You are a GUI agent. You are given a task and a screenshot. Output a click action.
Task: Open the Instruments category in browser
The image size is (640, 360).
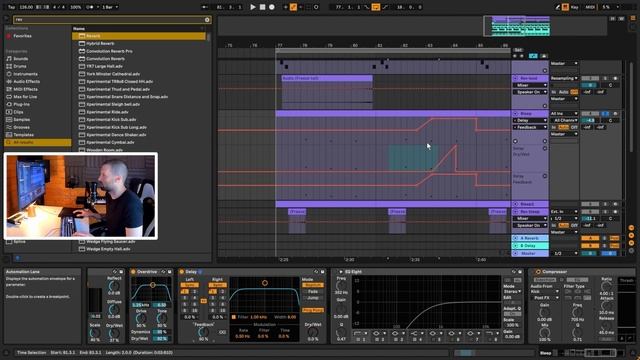(x=25, y=74)
